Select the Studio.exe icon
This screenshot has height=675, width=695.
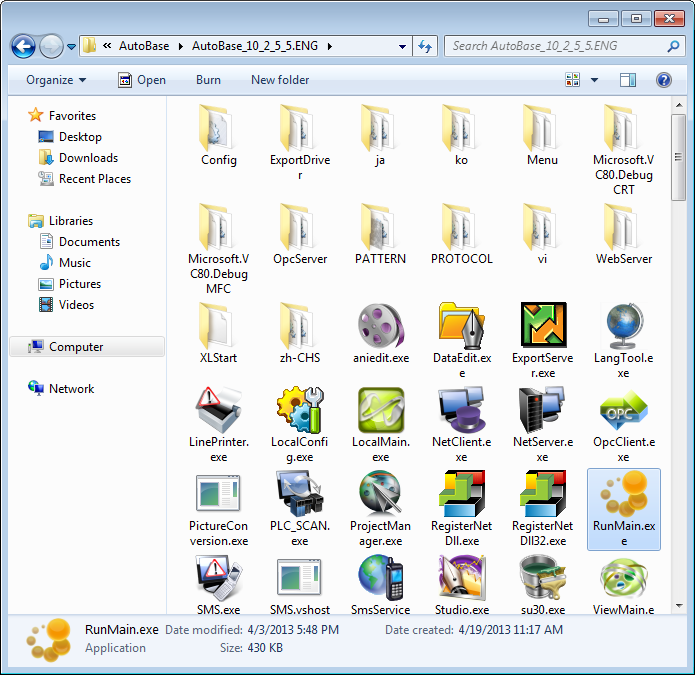click(x=462, y=577)
